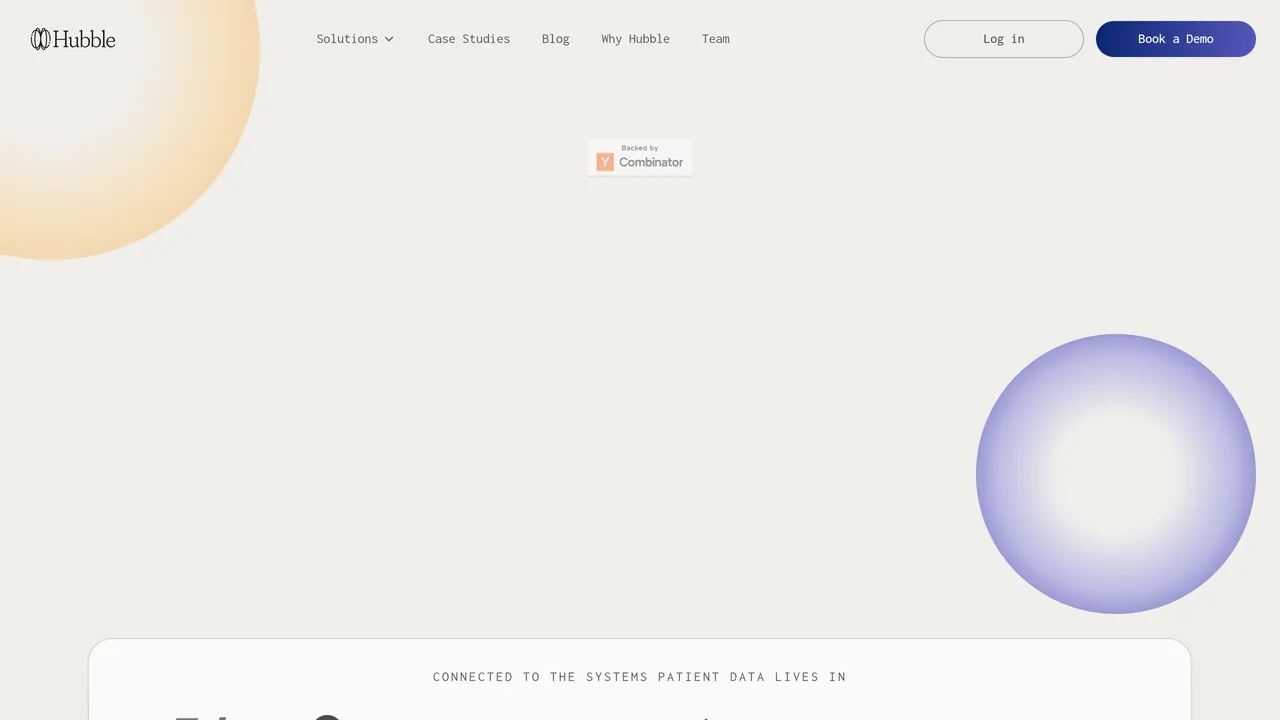Click the "CONNECTED TO THE SYSTEMS PATIENT DATA LIVES IN" heading
The width and height of the screenshot is (1280, 720).
640,677
